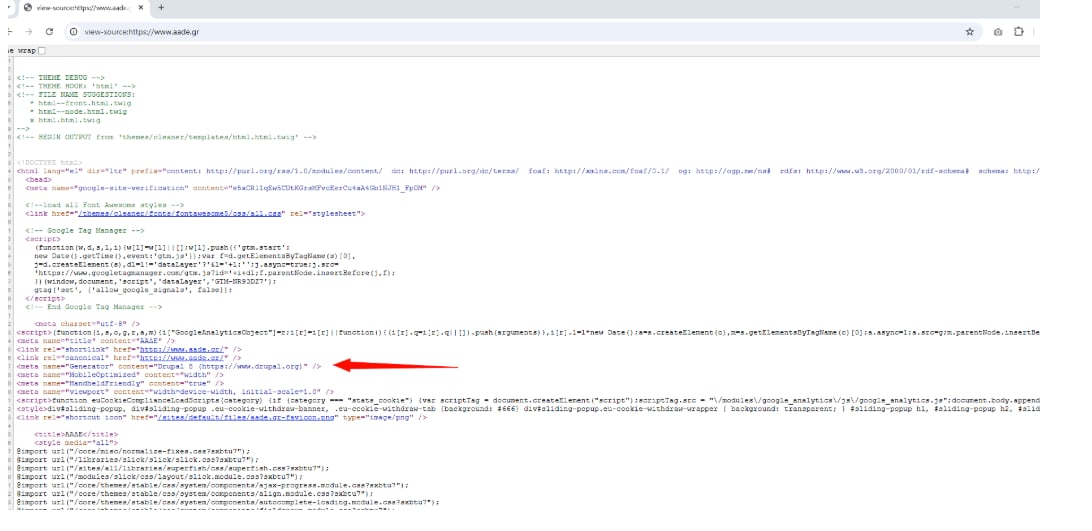
Task: Reload the view-source page
Action: [x=49, y=31]
